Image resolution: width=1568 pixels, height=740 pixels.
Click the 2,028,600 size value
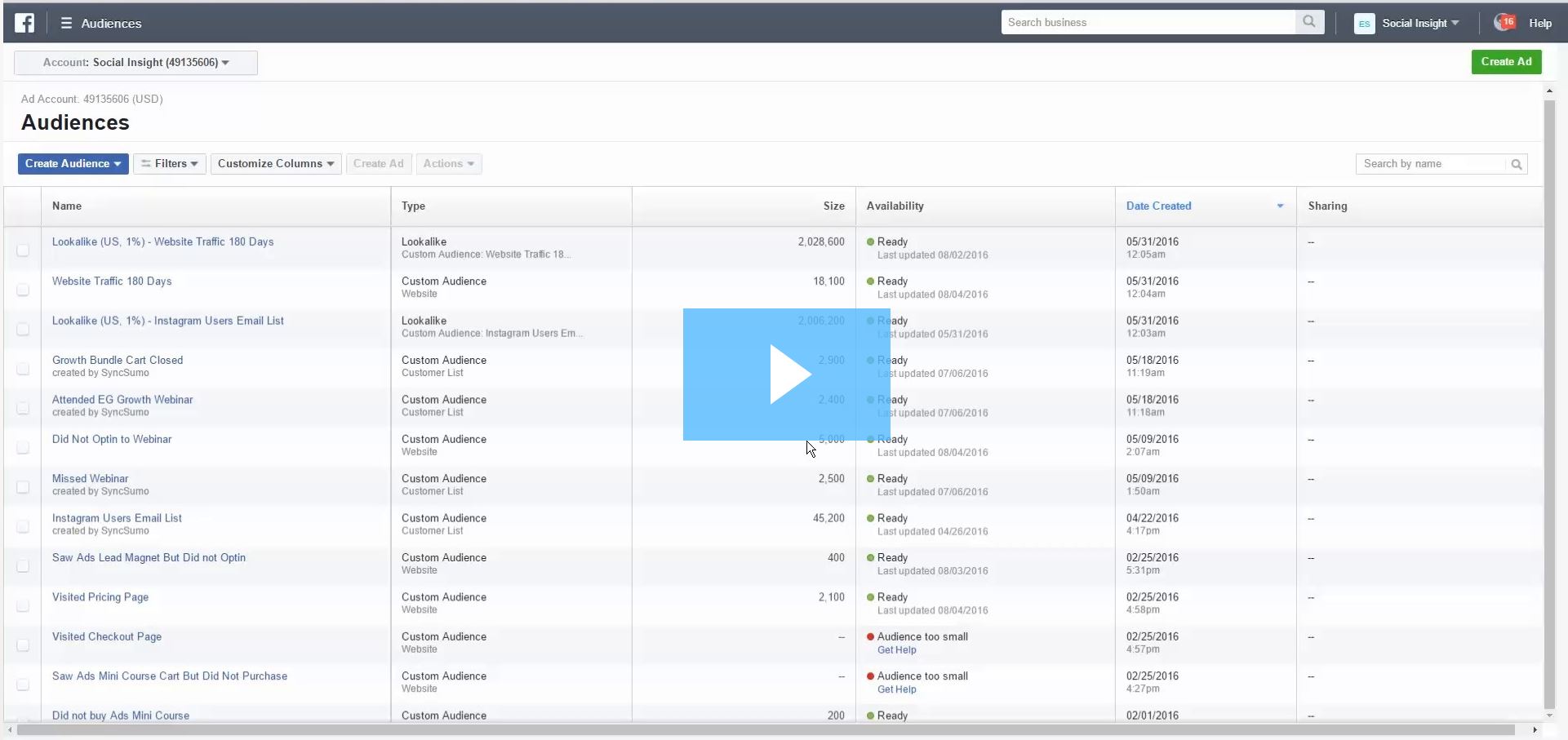[x=821, y=242]
